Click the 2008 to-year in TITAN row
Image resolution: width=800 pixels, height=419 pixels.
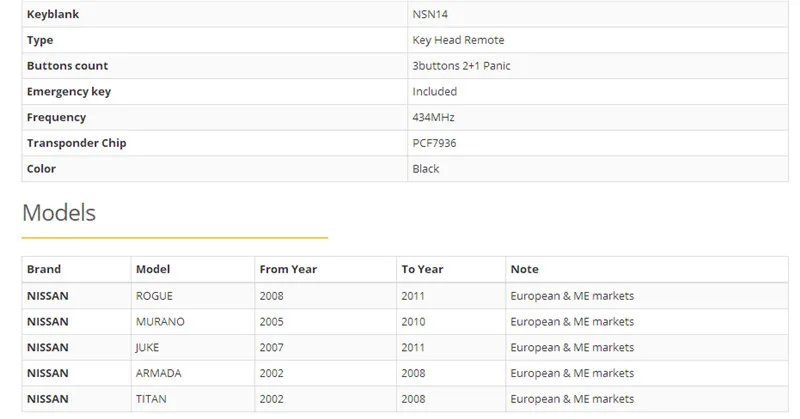tap(413, 399)
